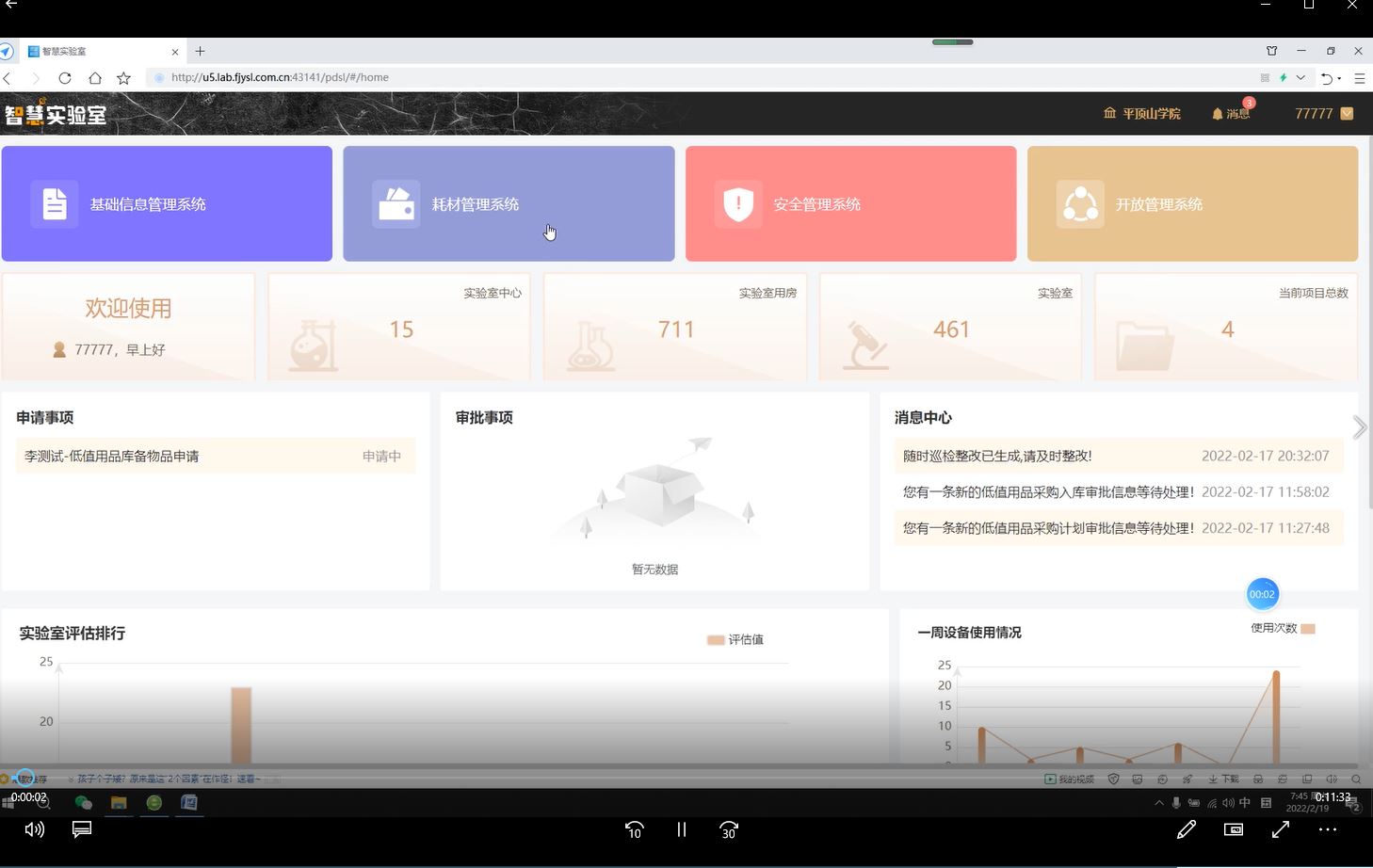Open WeChat from the taskbar
The height and width of the screenshot is (868, 1373).
pyautogui.click(x=83, y=802)
